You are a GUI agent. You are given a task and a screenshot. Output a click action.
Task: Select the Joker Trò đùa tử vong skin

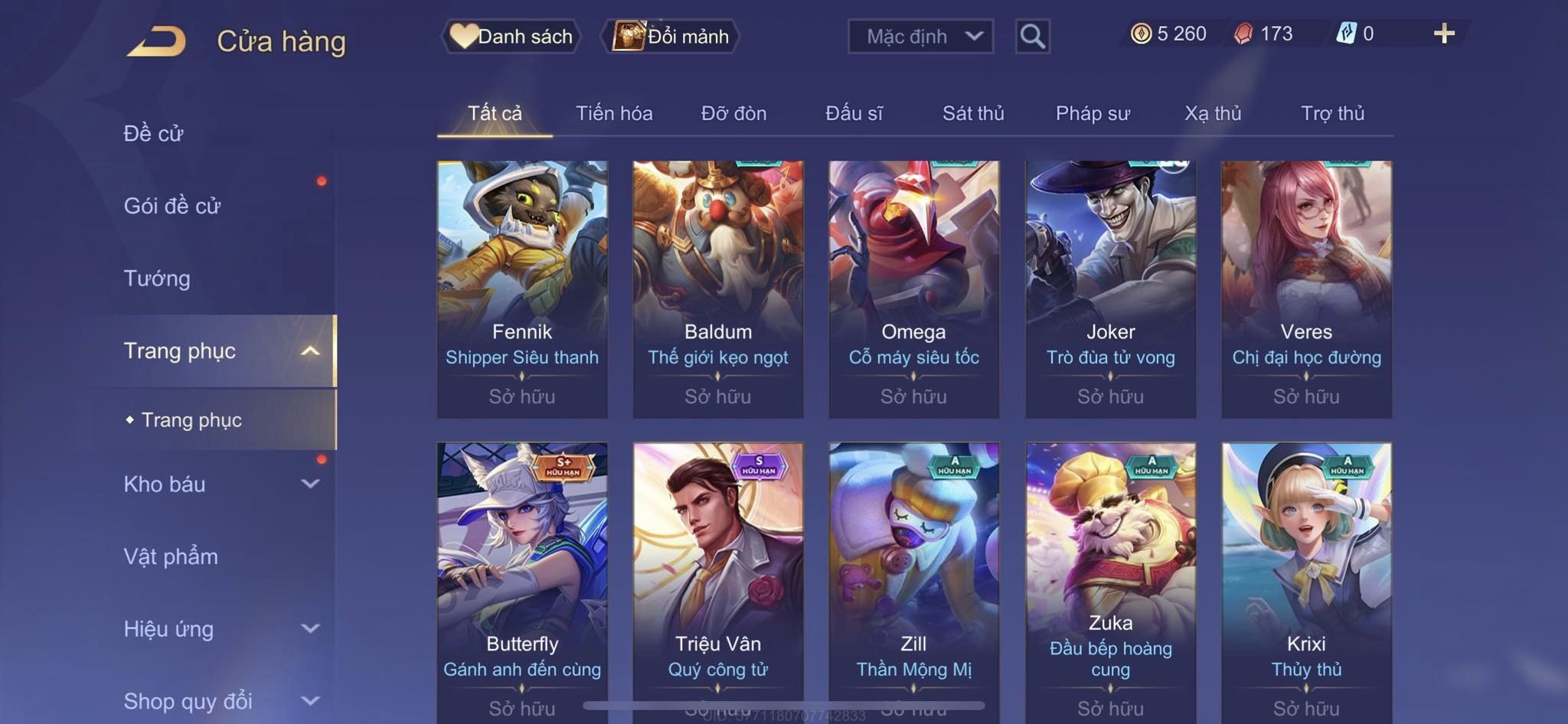[x=1110, y=289]
